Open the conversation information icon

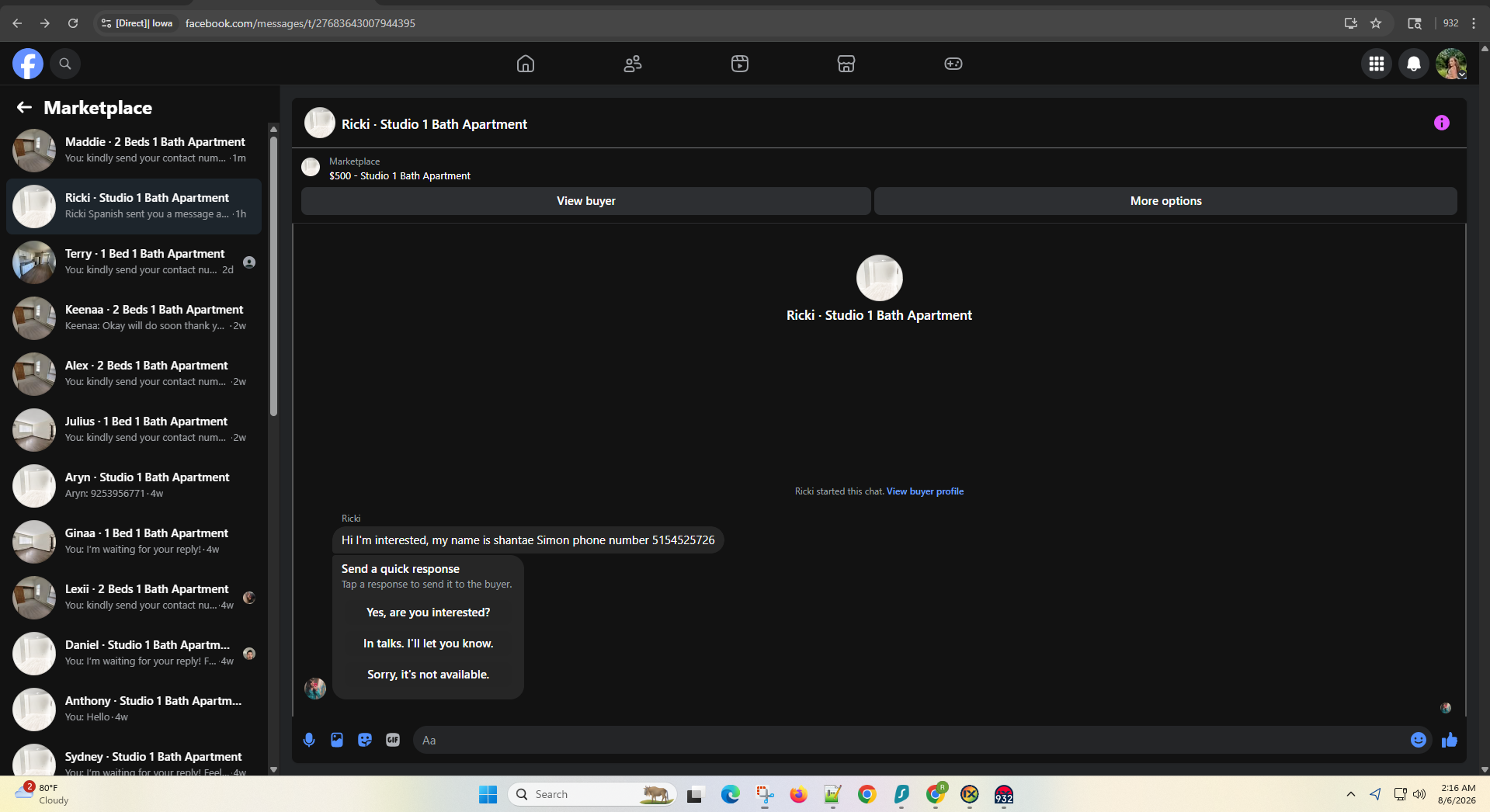(1442, 123)
